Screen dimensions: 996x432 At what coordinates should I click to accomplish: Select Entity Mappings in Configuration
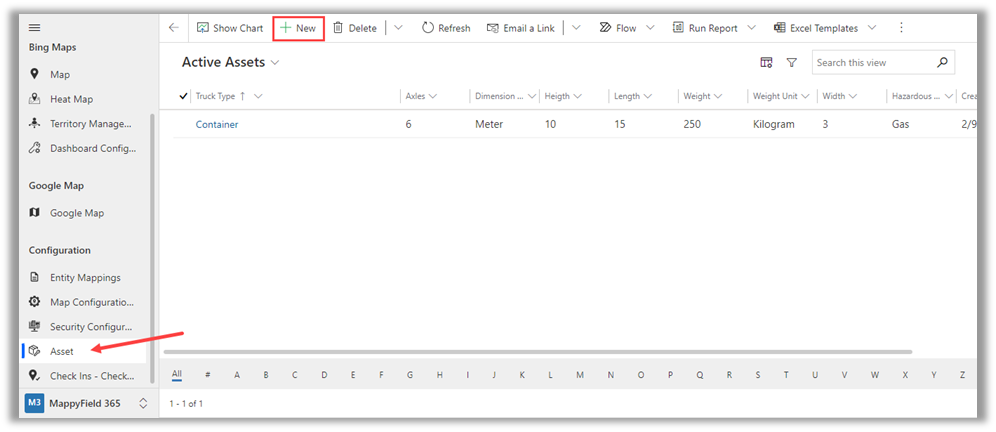click(x=85, y=277)
